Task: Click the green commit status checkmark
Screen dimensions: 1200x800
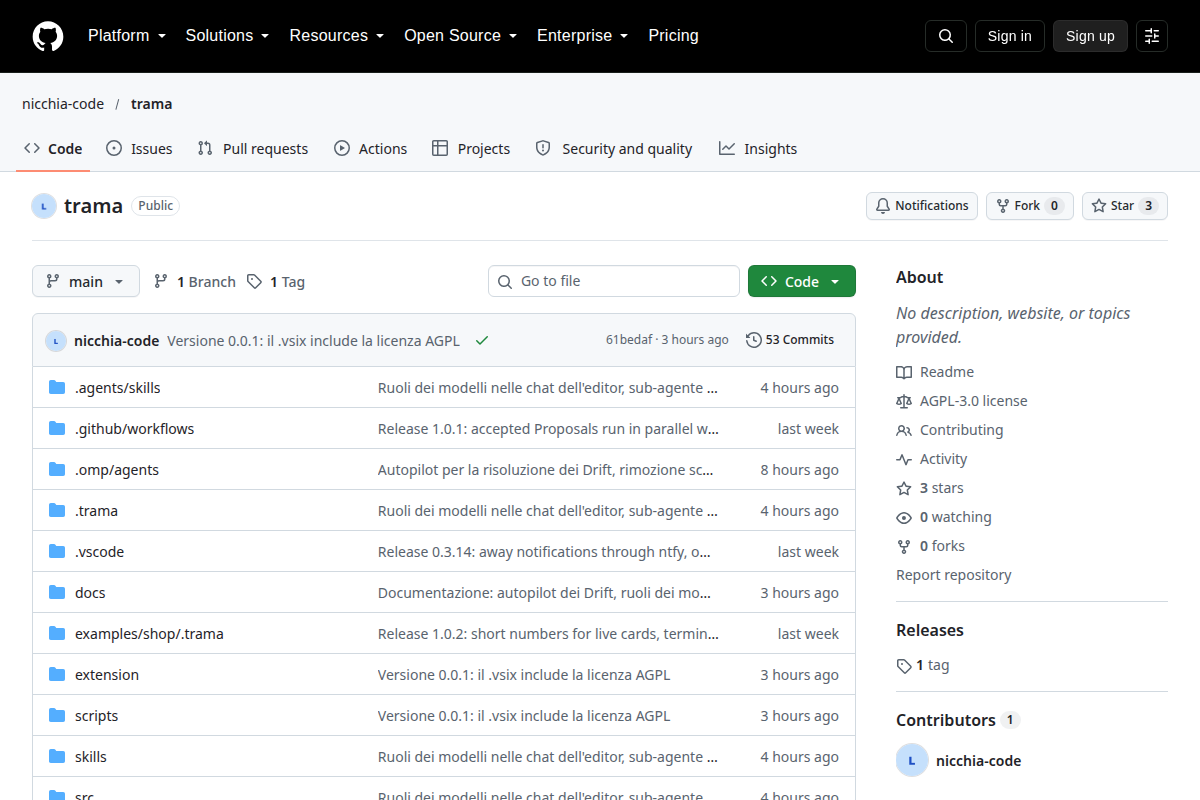Action: pos(482,340)
